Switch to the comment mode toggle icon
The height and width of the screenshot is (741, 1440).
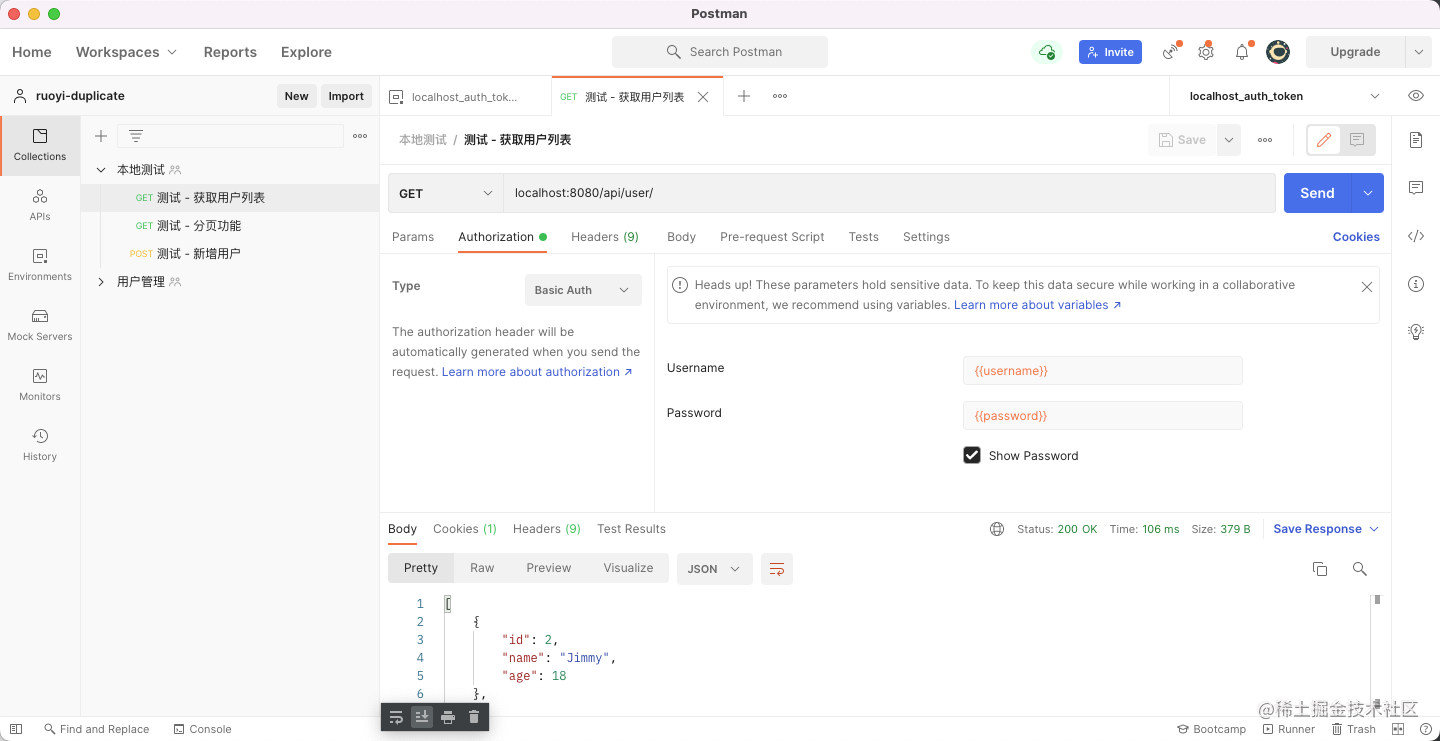(x=1357, y=140)
